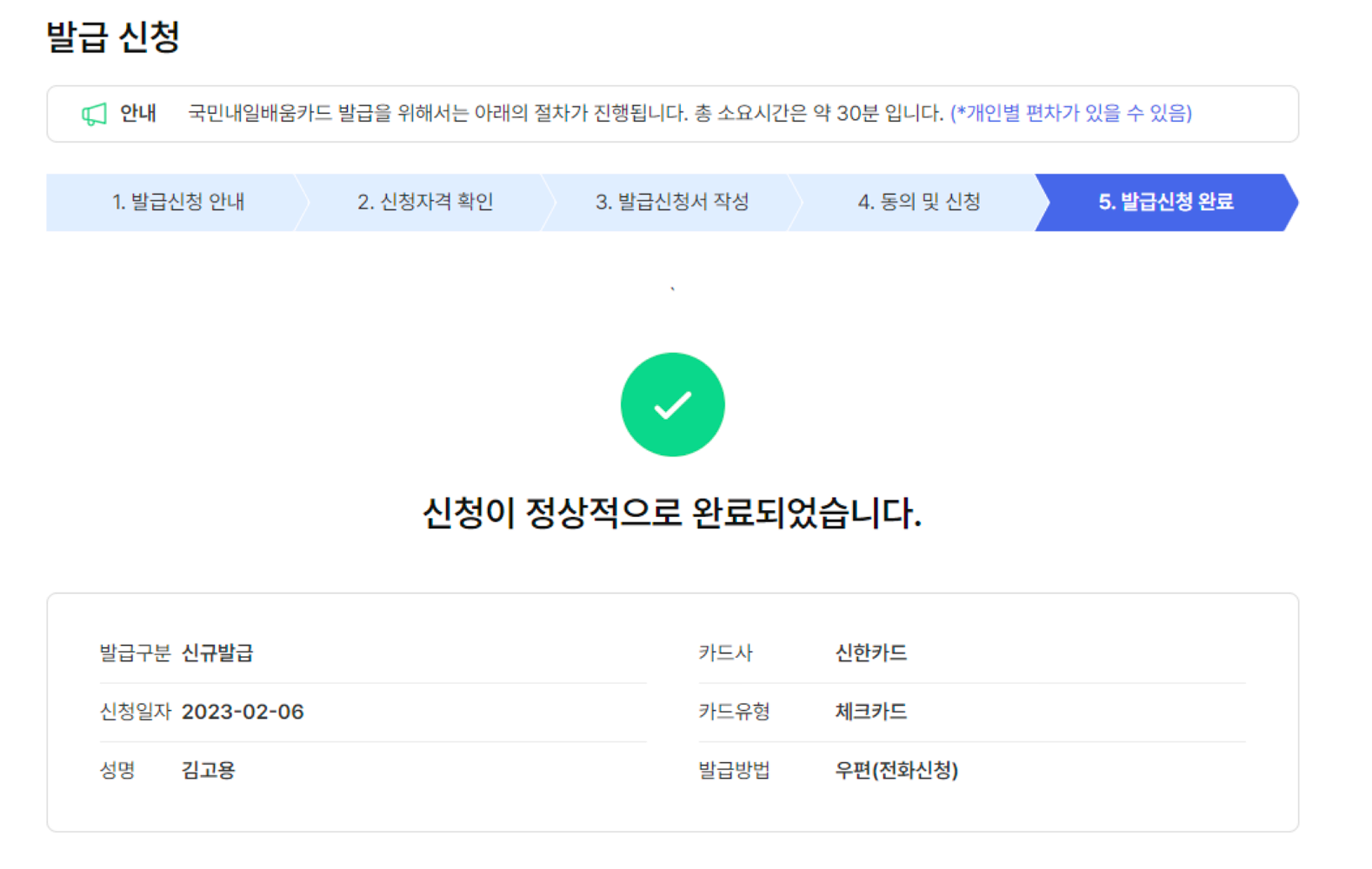Screen dimensions: 1372x869
Task: Click the 카드사 field label
Action: coord(725,653)
